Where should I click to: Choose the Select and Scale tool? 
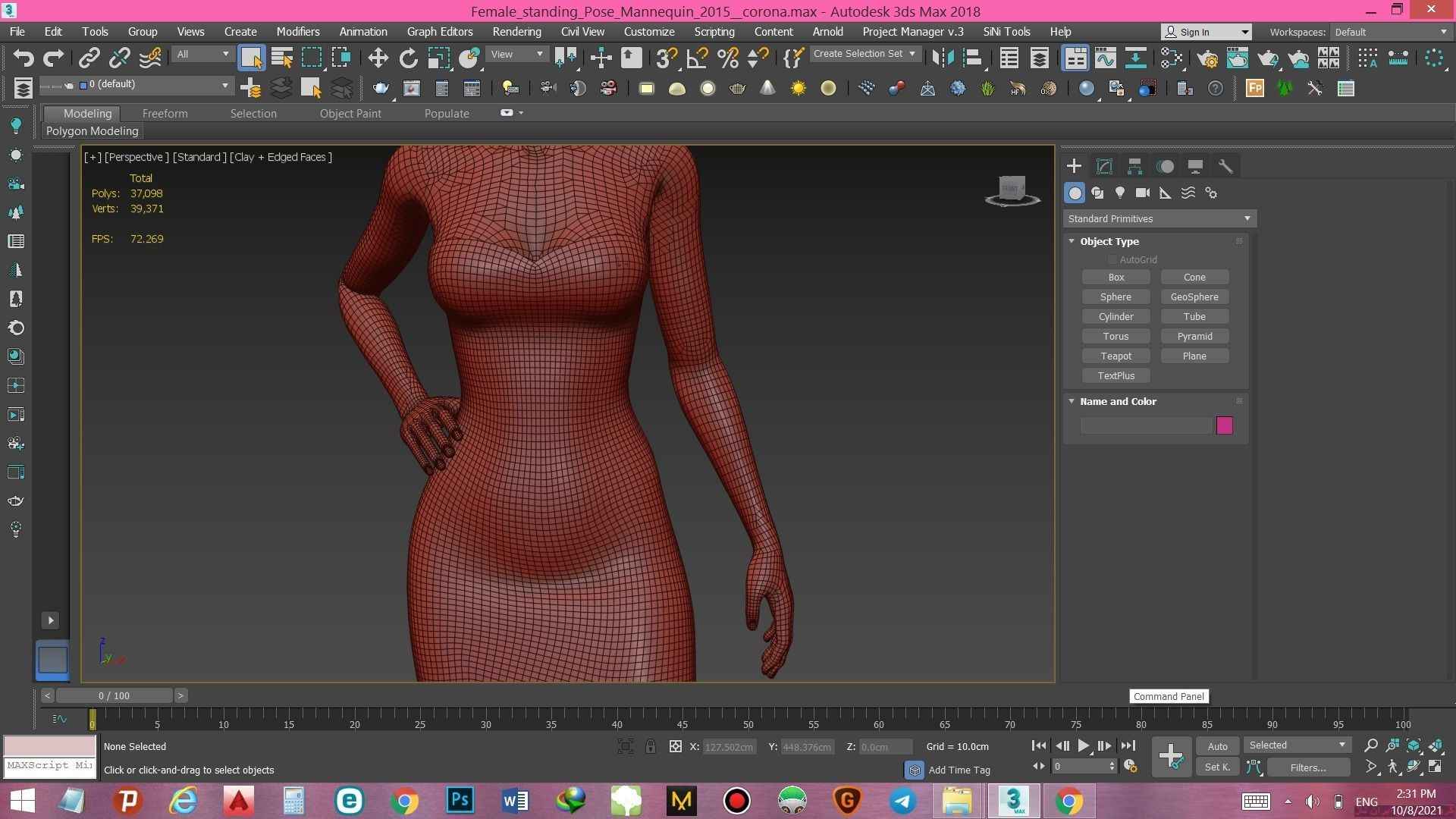coord(439,58)
